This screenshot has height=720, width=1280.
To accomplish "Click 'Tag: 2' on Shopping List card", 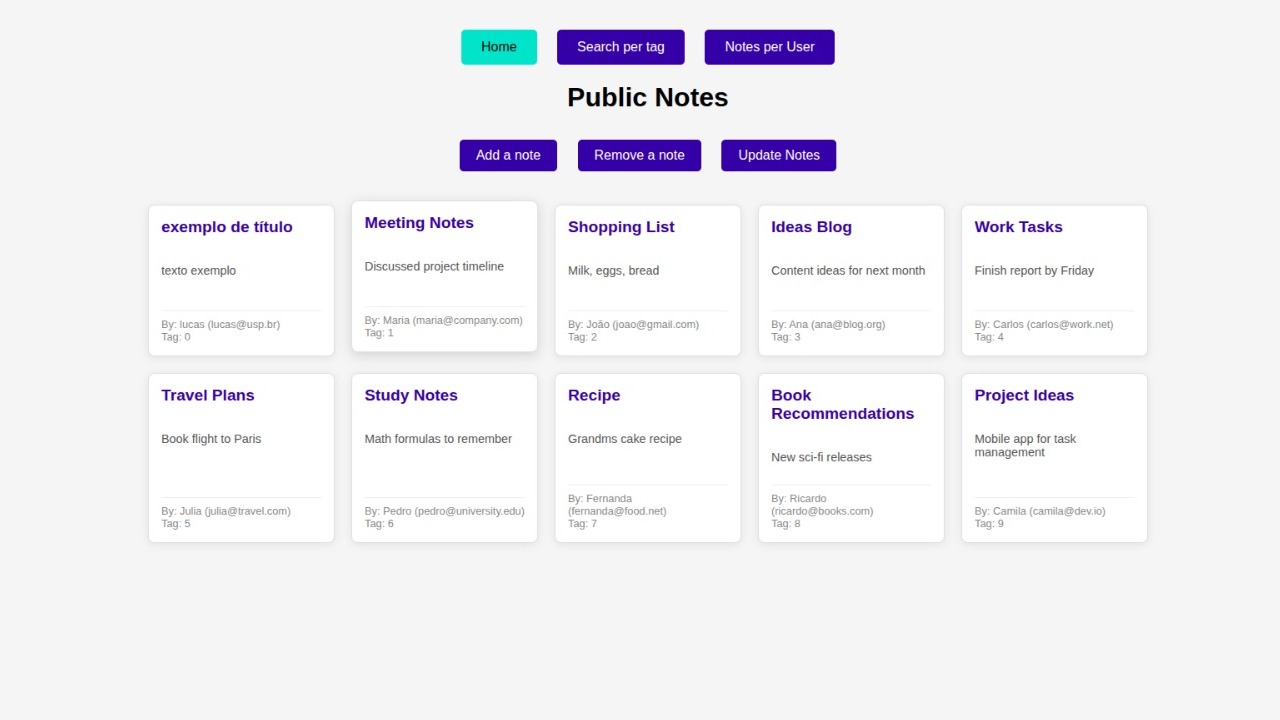I will point(583,337).
